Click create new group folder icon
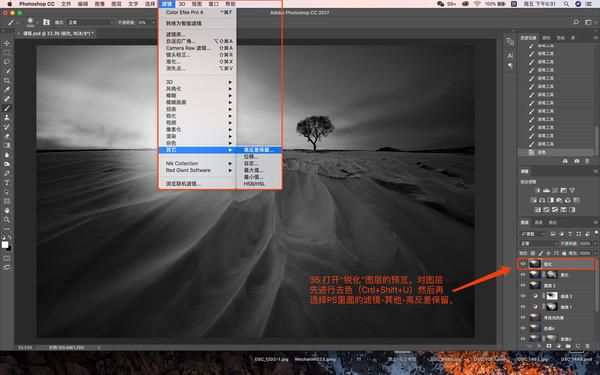Viewport: 600px width, 375px height. (568, 346)
